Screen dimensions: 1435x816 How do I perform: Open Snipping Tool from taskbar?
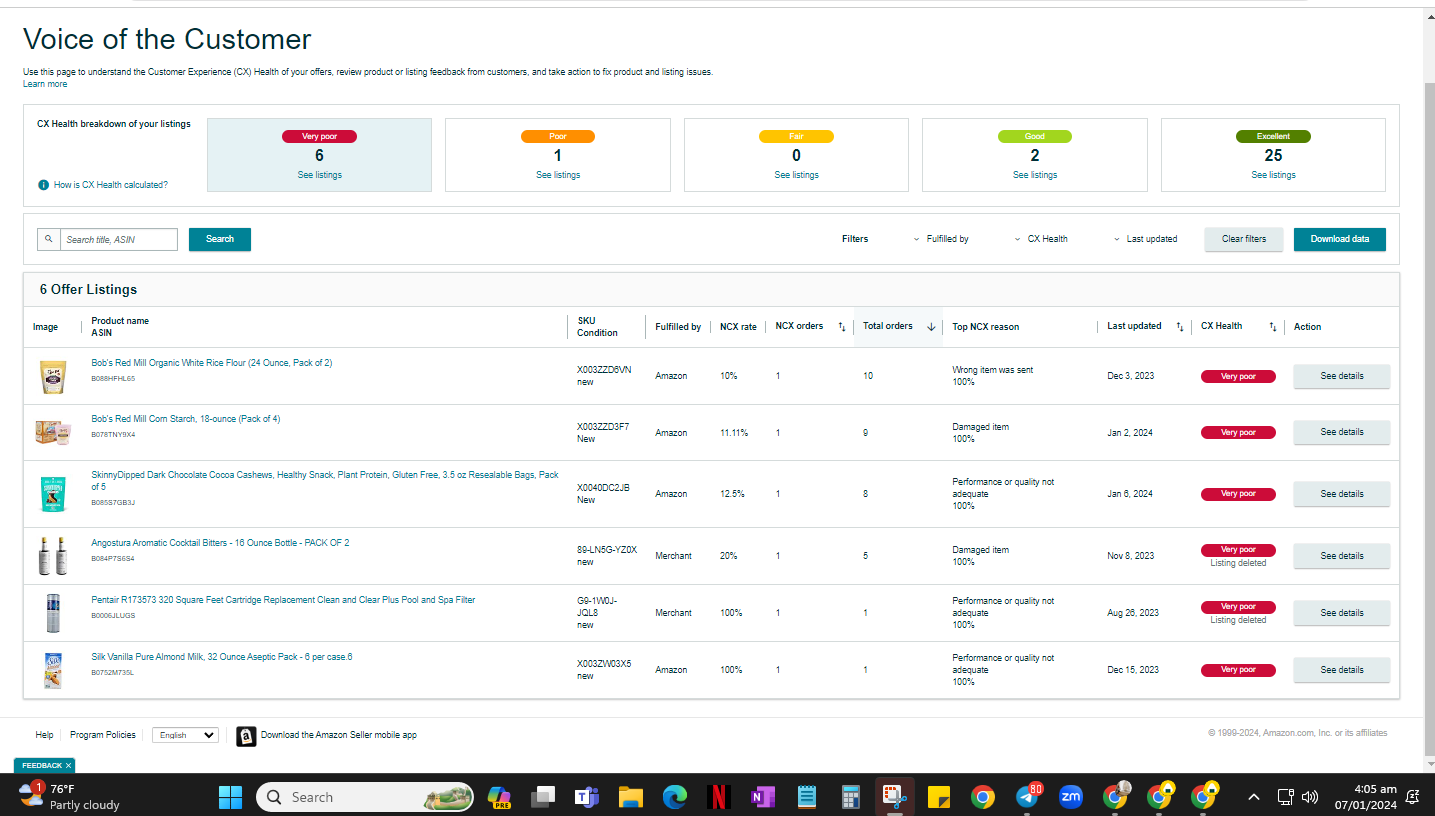coord(894,797)
